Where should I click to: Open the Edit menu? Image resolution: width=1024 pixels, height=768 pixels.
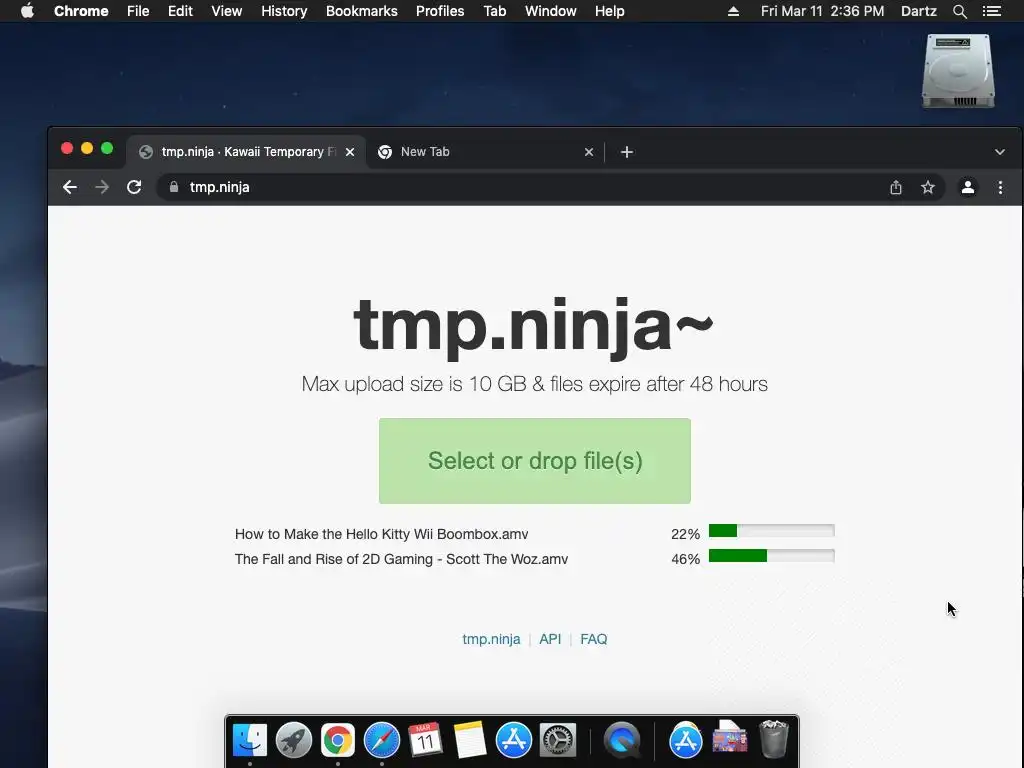[x=180, y=11]
